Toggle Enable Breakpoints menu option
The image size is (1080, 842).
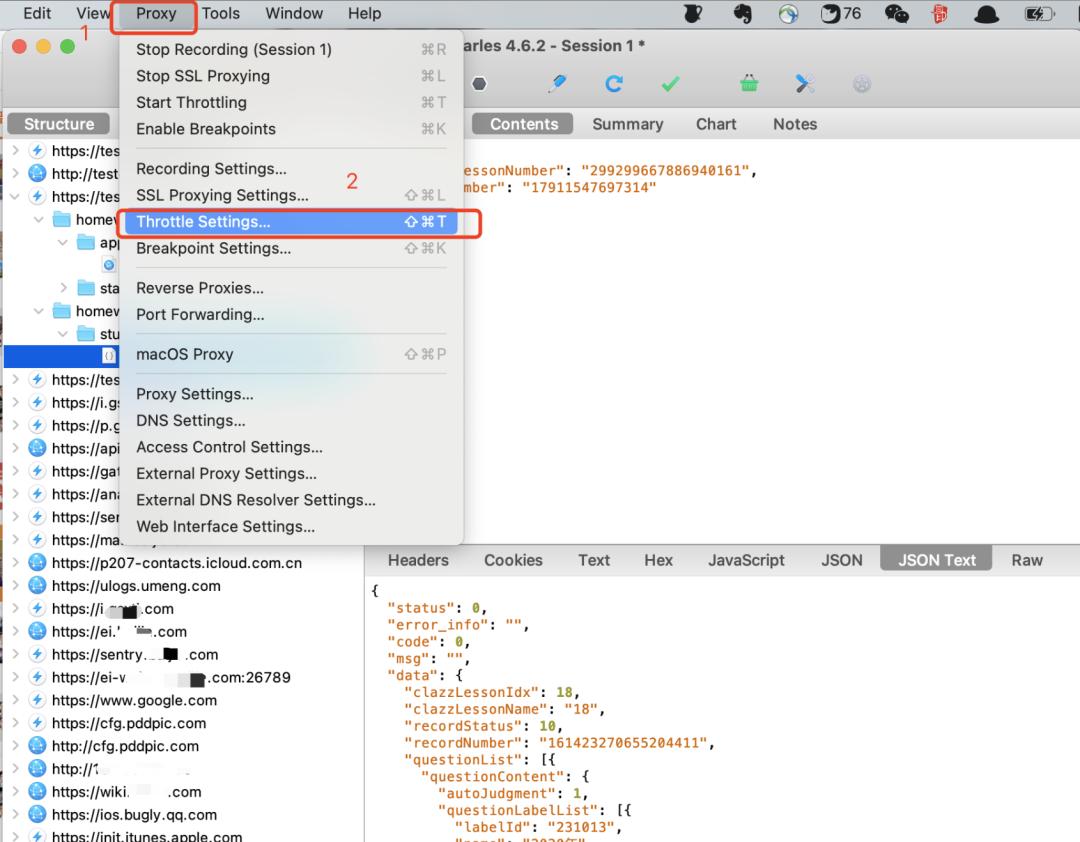[x=206, y=129]
